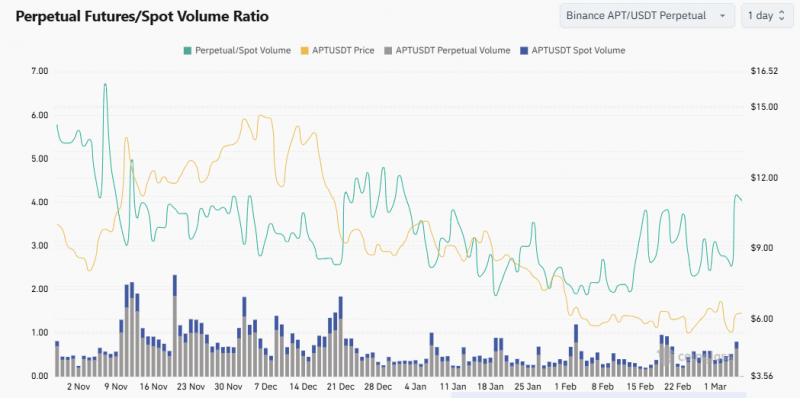Click the gray Perpetual Volume legend swatch
Image resolution: width=800 pixels, height=398 pixels.
pos(388,51)
